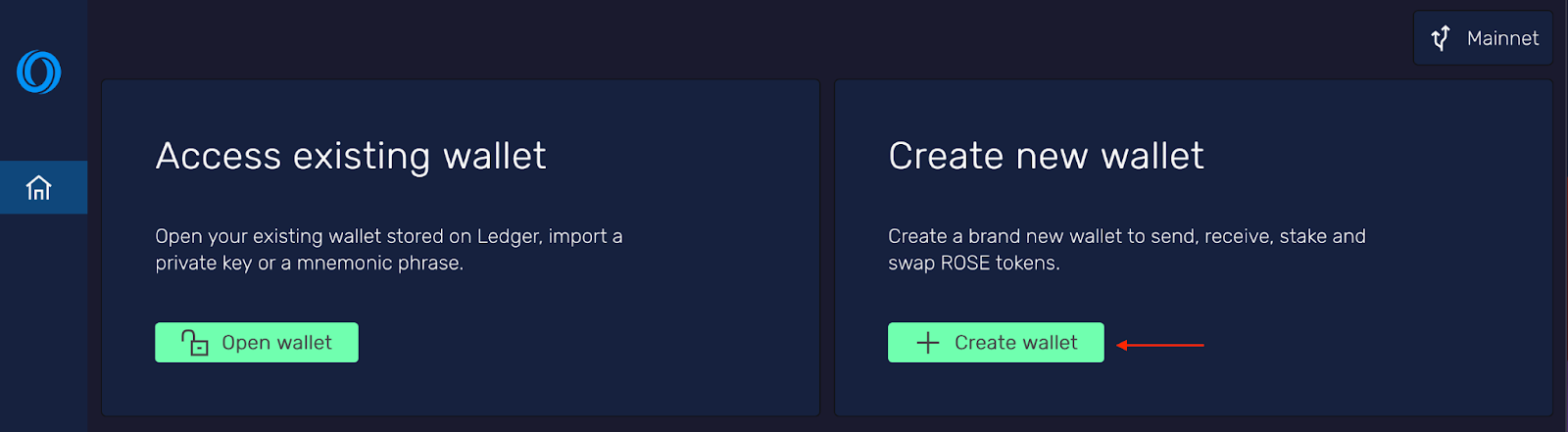Click the empty sidebar area below Home
Viewport: 1568px width, 432px height.
pyautogui.click(x=44, y=323)
